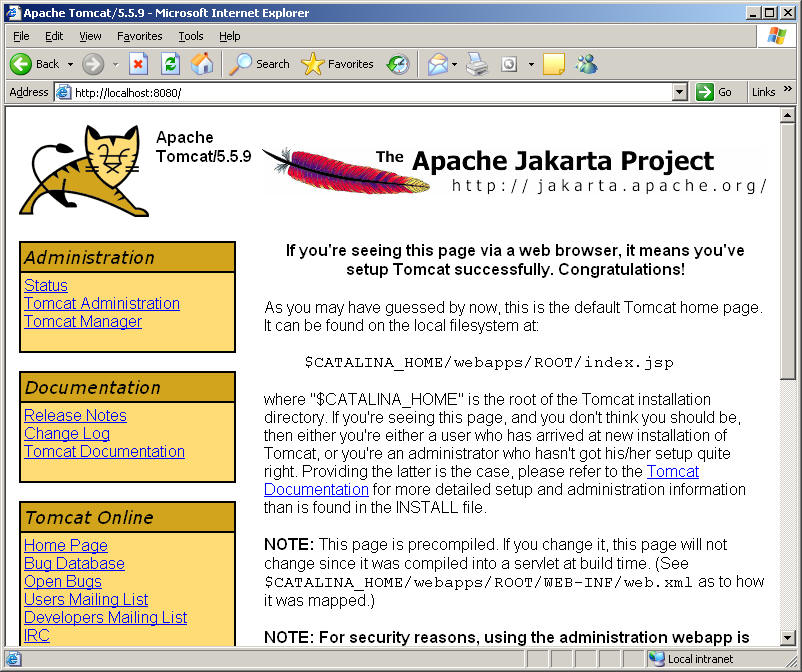802x672 pixels.
Task: Open the View menu
Action: click(x=90, y=36)
